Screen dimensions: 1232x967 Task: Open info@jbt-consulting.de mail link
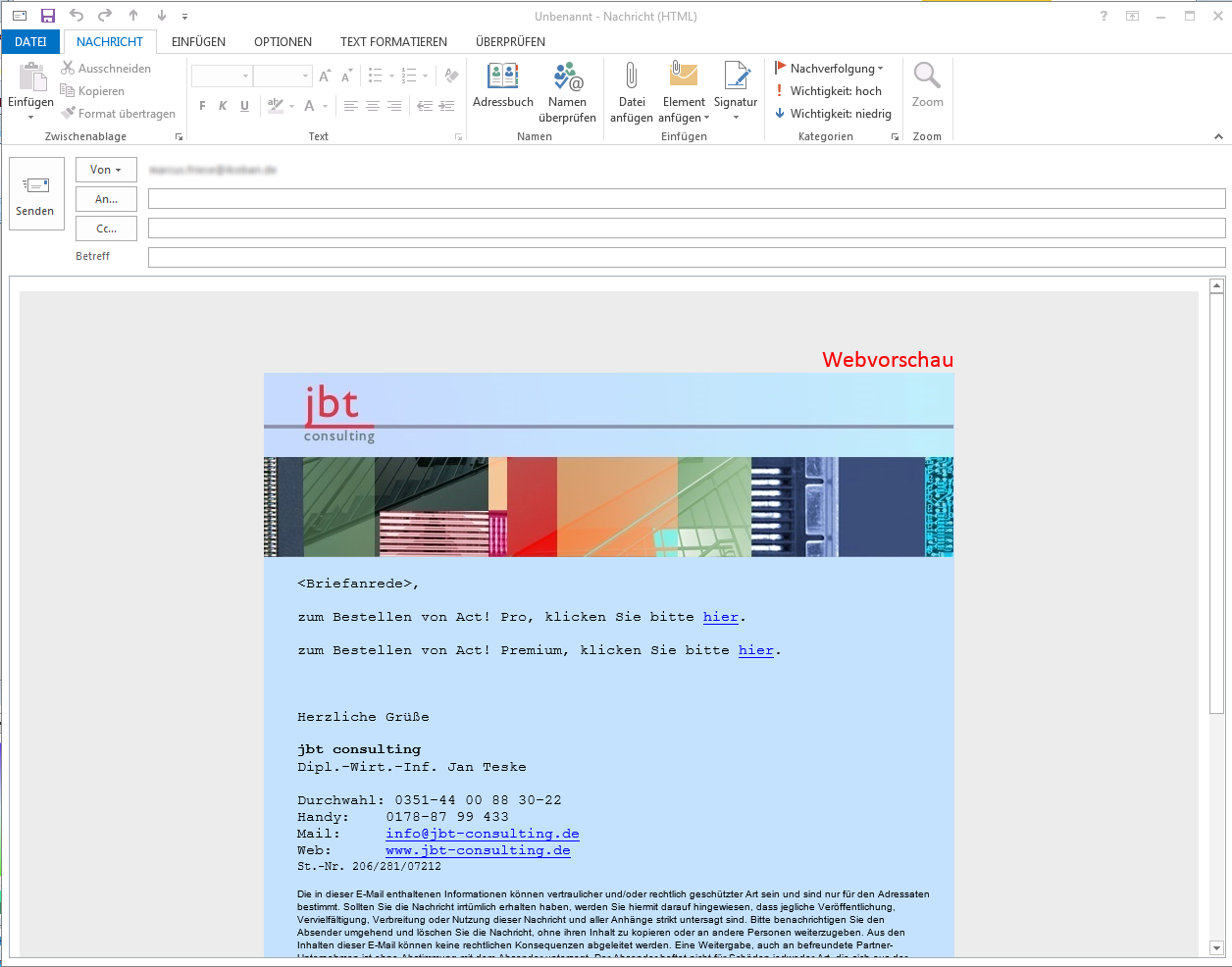point(483,834)
